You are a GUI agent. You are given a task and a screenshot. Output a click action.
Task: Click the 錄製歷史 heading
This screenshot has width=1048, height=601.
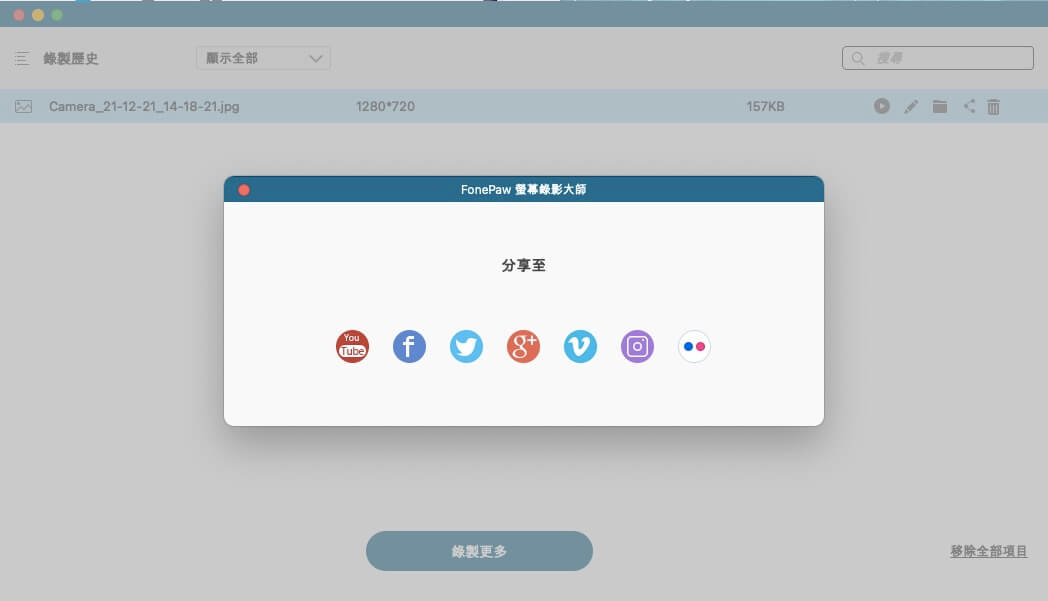71,59
